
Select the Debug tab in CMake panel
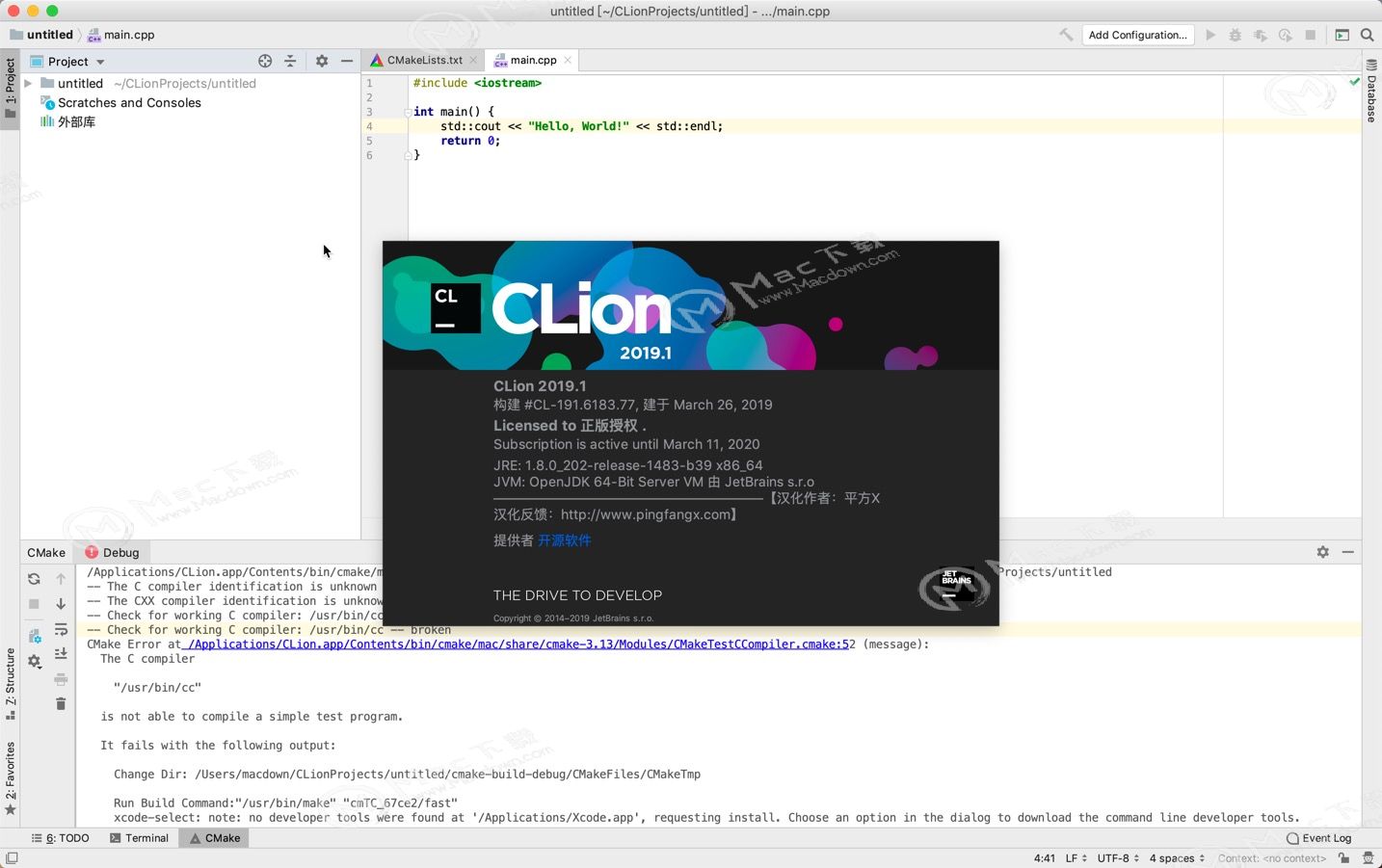(112, 552)
